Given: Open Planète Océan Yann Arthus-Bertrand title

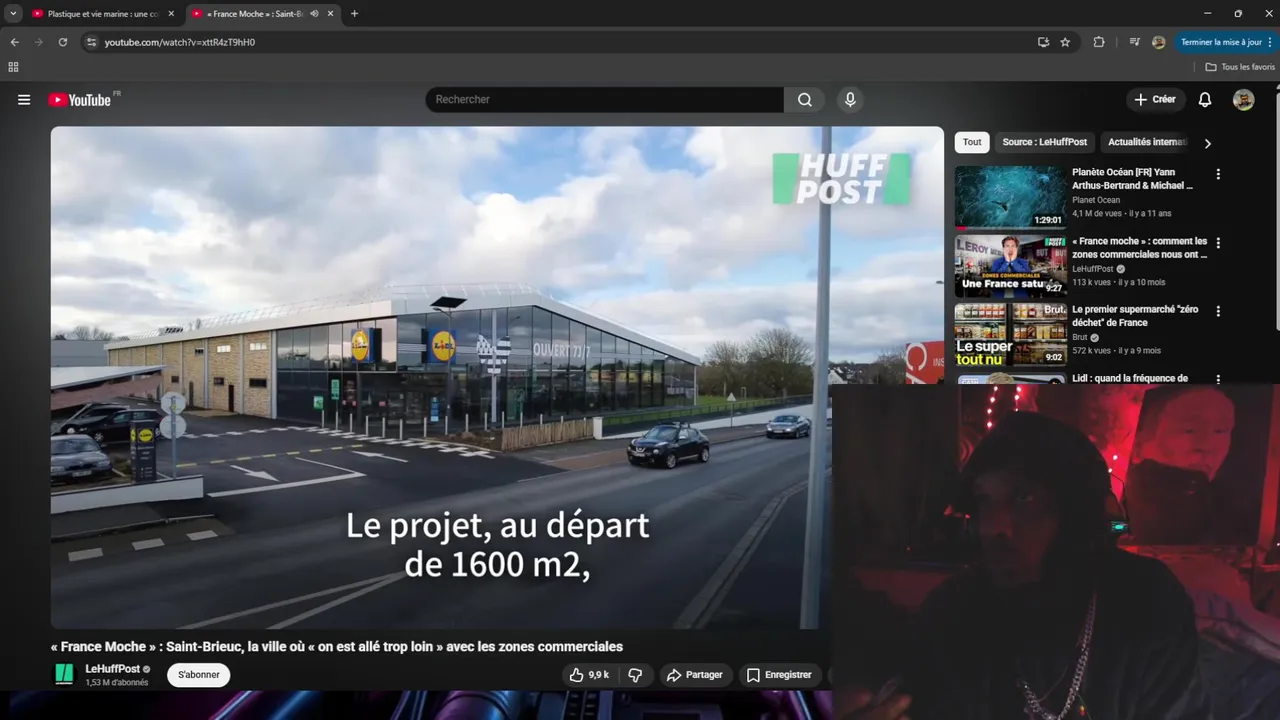Looking at the screenshot, I should click(x=1132, y=178).
